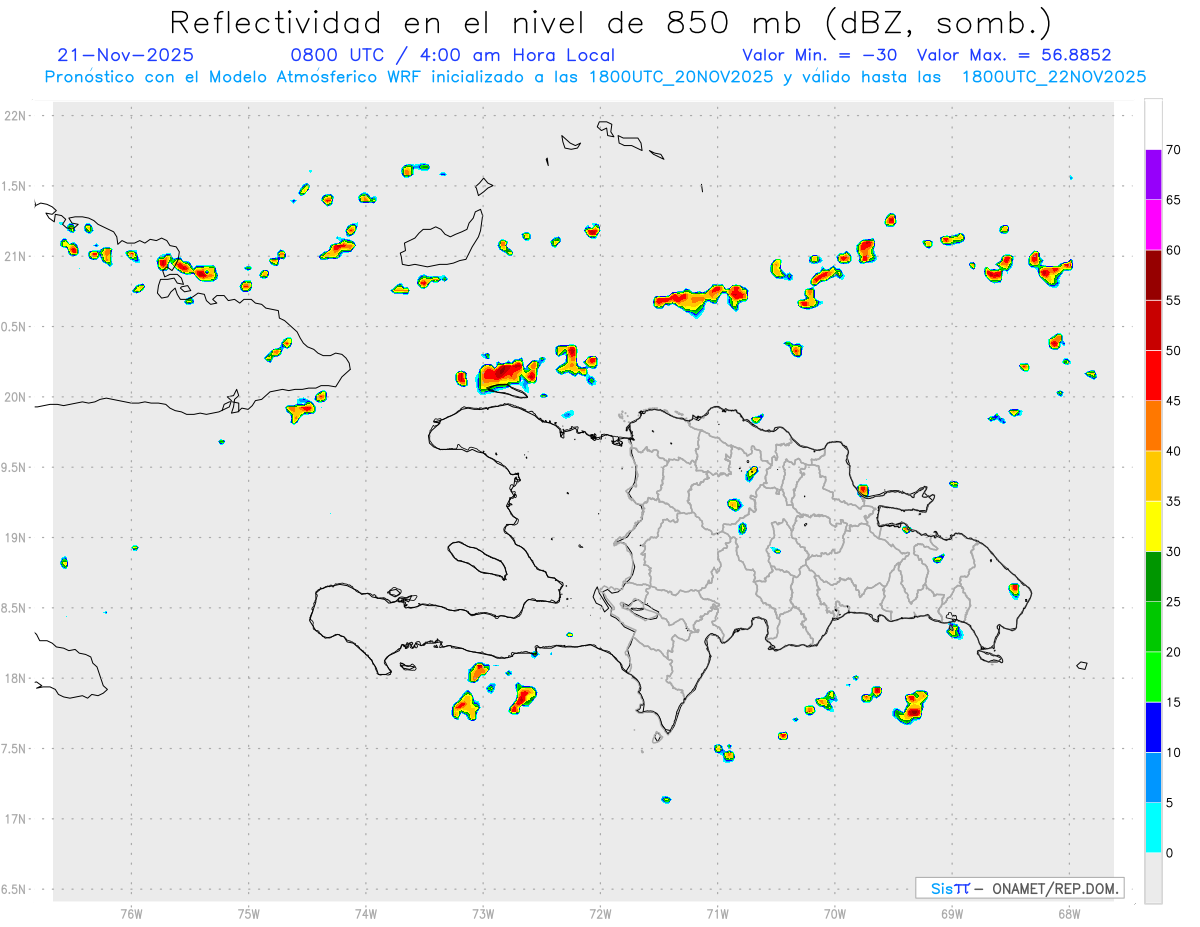The height and width of the screenshot is (927, 1200).
Task: Click the gold 35–40 dBZ colorbar segment
Action: [1153, 476]
